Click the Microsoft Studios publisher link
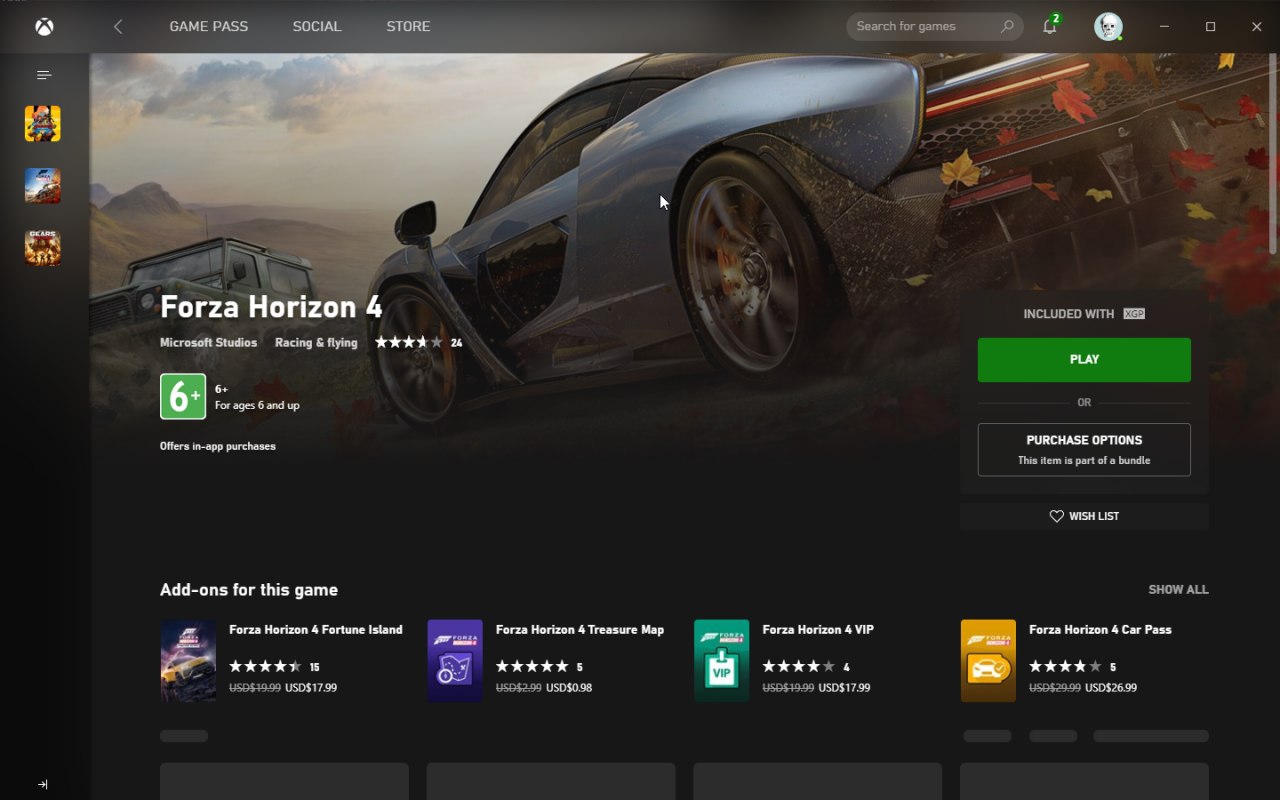Screen dimensions: 1280x800 pyautogui.click(x=208, y=343)
